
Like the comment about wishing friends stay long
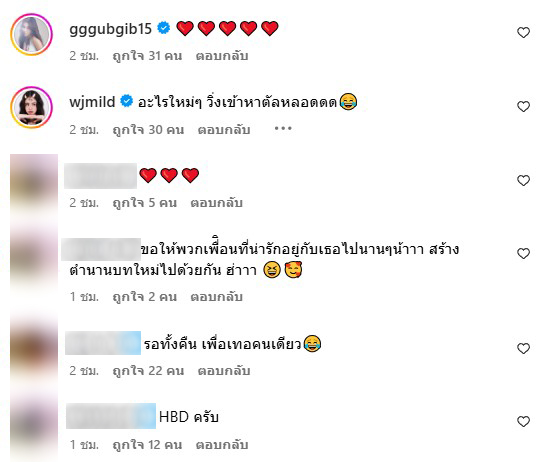tap(523, 254)
